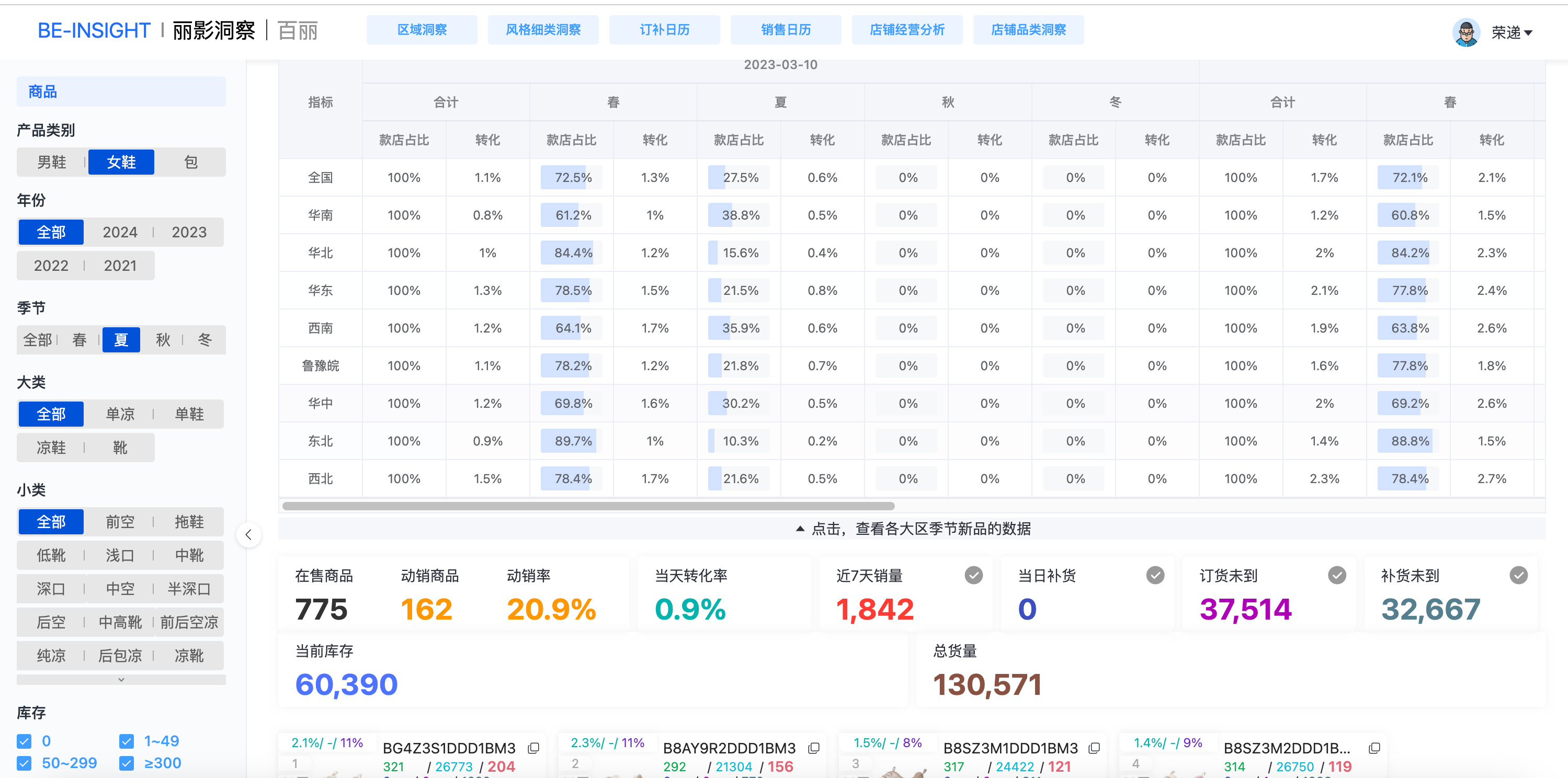Click the 72.5% 全国 spring bar cell
This screenshot has width=1568, height=778.
pyautogui.click(x=572, y=177)
